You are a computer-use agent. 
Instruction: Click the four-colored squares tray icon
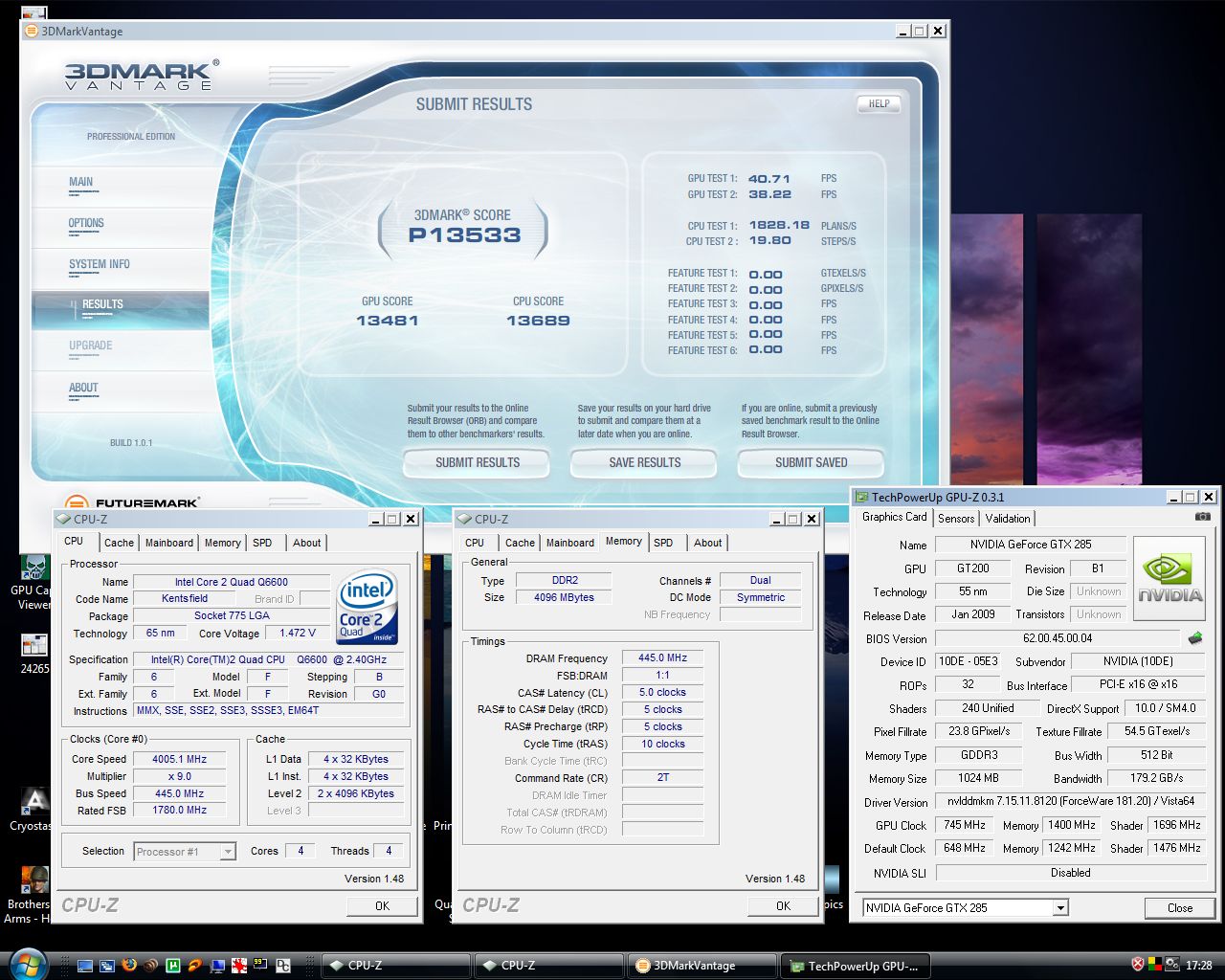(1155, 965)
